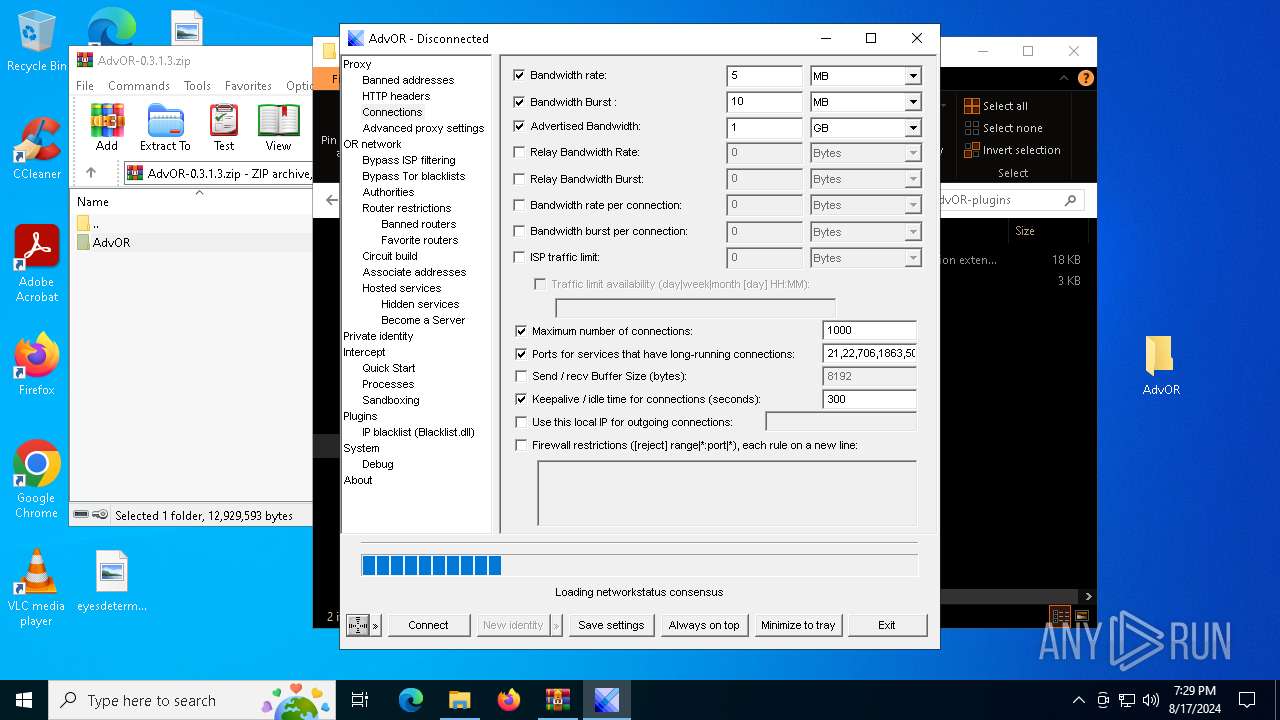Open Bandwidth rate unit dropdown
The width and height of the screenshot is (1280, 720).
coord(912,76)
